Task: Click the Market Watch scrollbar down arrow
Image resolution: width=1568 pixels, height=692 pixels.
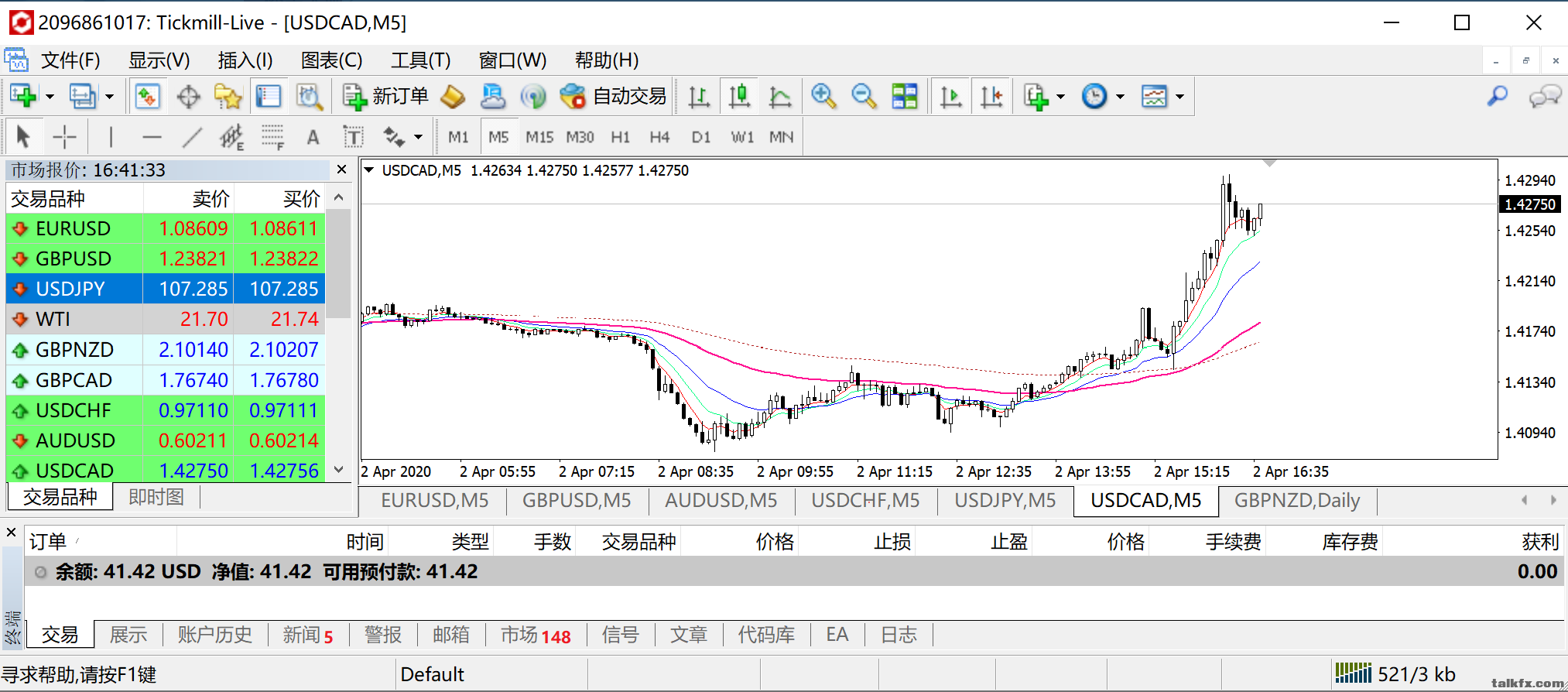Action: pyautogui.click(x=338, y=470)
